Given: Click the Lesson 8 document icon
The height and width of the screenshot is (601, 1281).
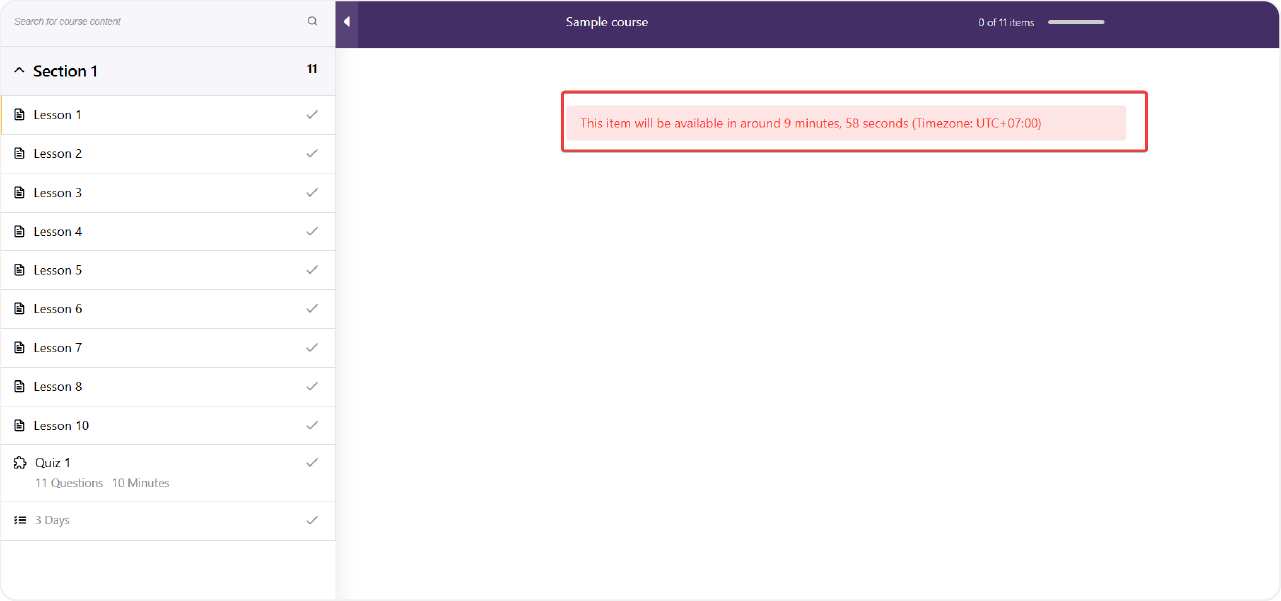Looking at the screenshot, I should (19, 386).
